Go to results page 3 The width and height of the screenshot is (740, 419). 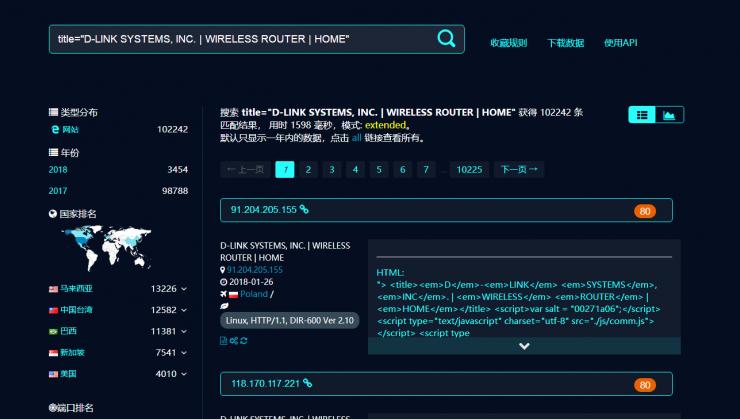coord(332,170)
